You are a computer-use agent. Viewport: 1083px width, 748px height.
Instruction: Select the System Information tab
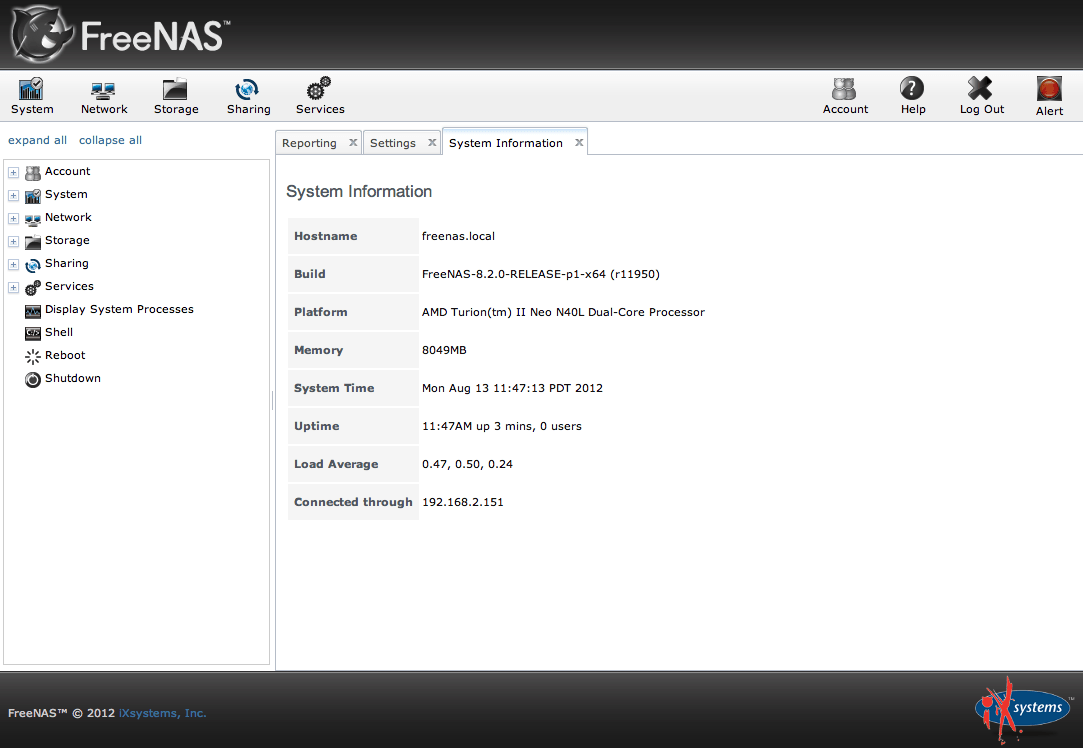(506, 143)
